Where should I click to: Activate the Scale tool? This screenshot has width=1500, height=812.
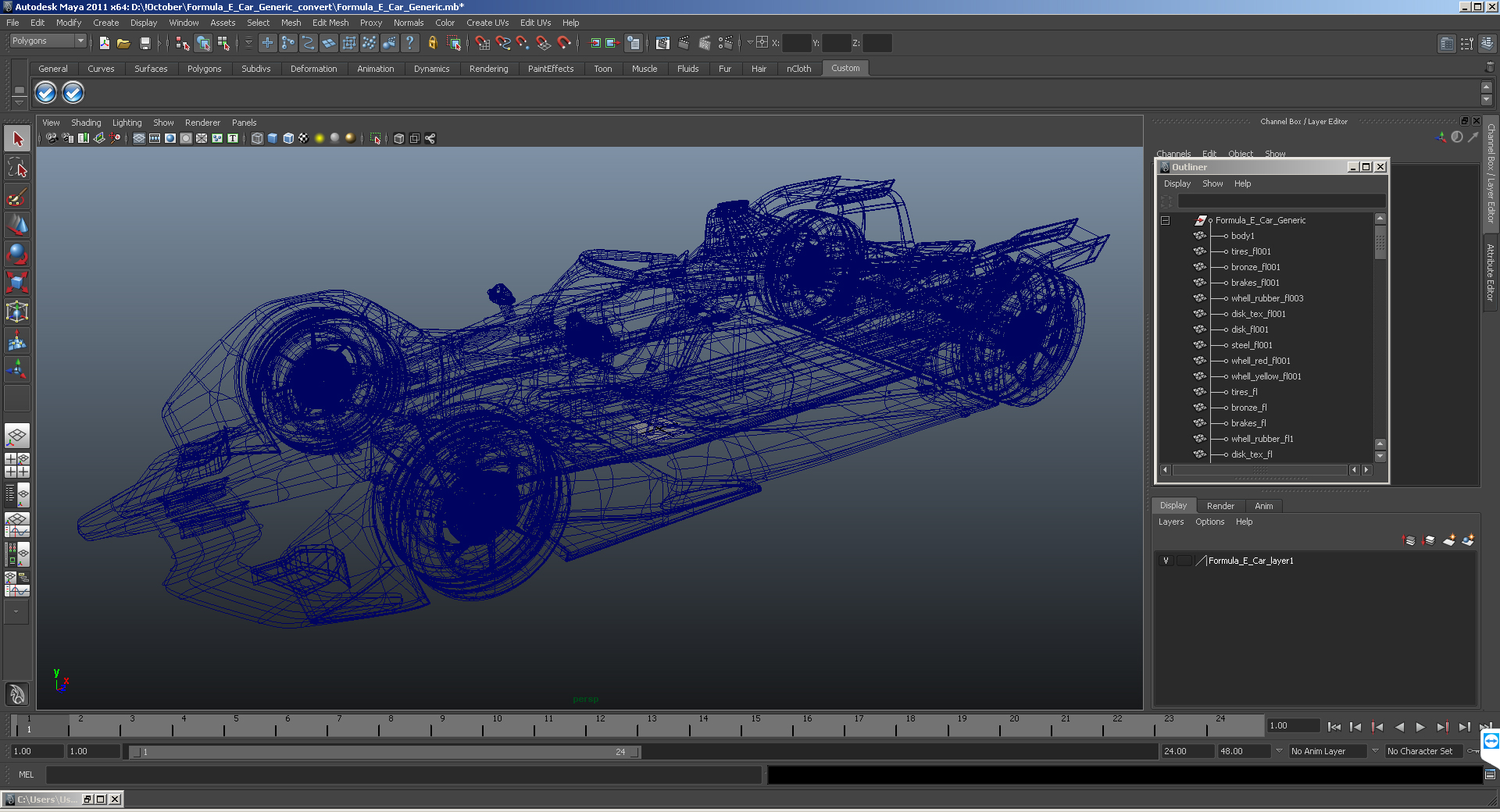coord(17,283)
